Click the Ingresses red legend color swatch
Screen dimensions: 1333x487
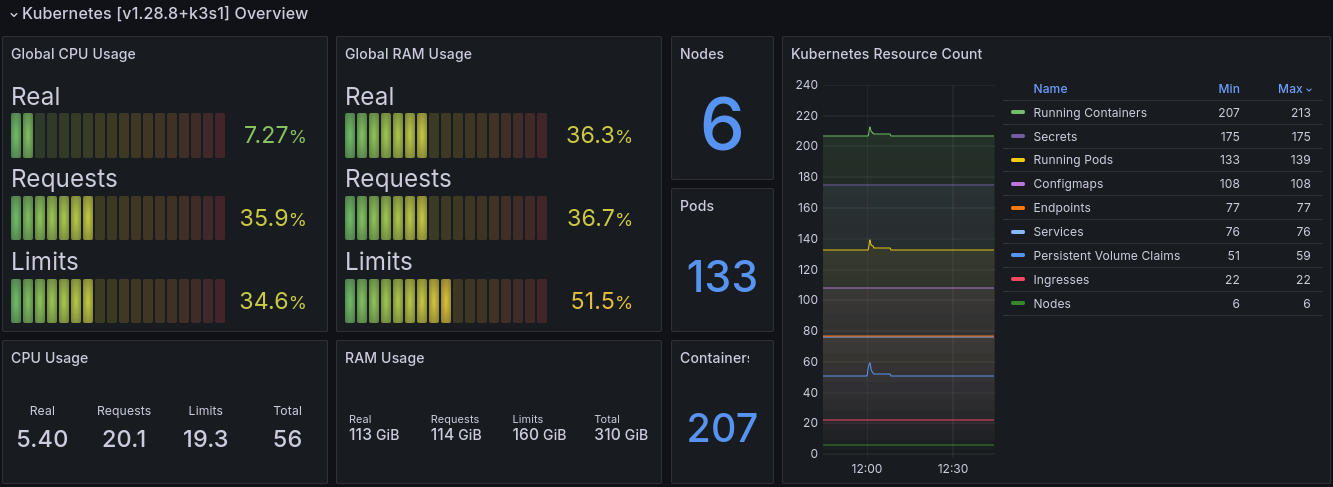1018,280
